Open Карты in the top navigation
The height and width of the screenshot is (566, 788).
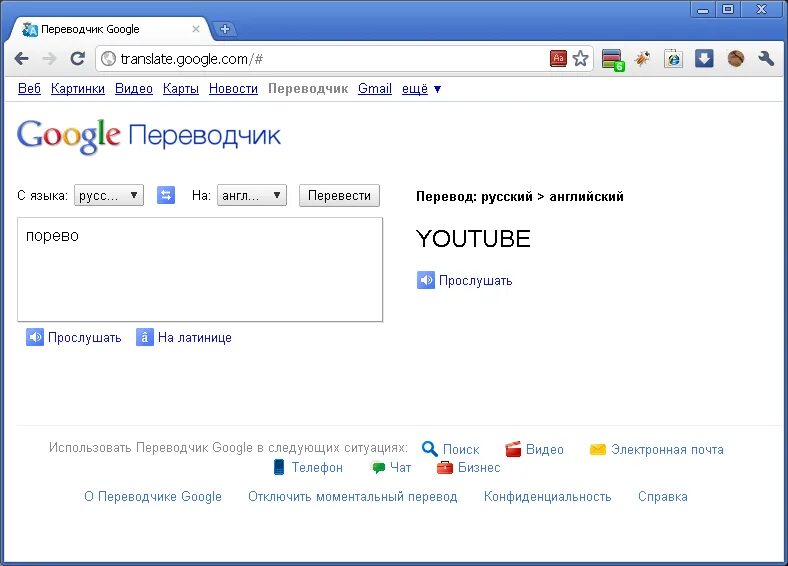click(181, 88)
